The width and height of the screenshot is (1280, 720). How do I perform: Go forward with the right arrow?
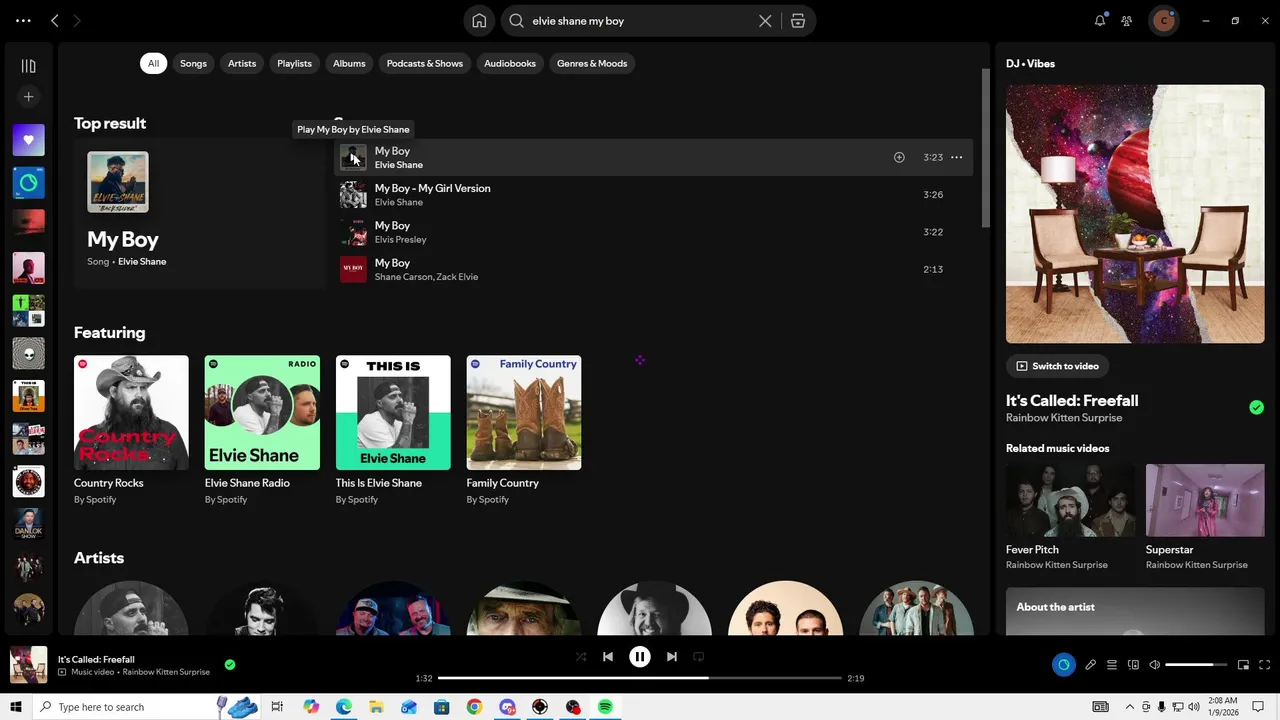pos(77,20)
